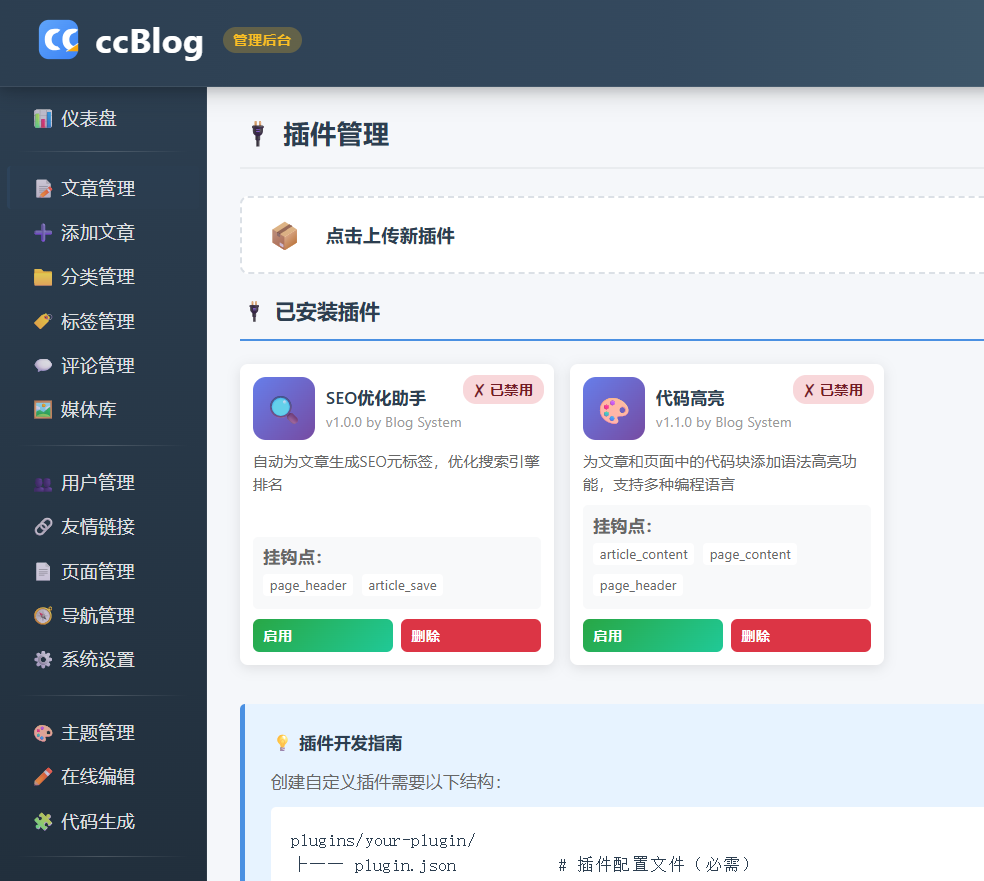
Task: Delete the SEO优化助手 plugin
Action: tap(471, 636)
